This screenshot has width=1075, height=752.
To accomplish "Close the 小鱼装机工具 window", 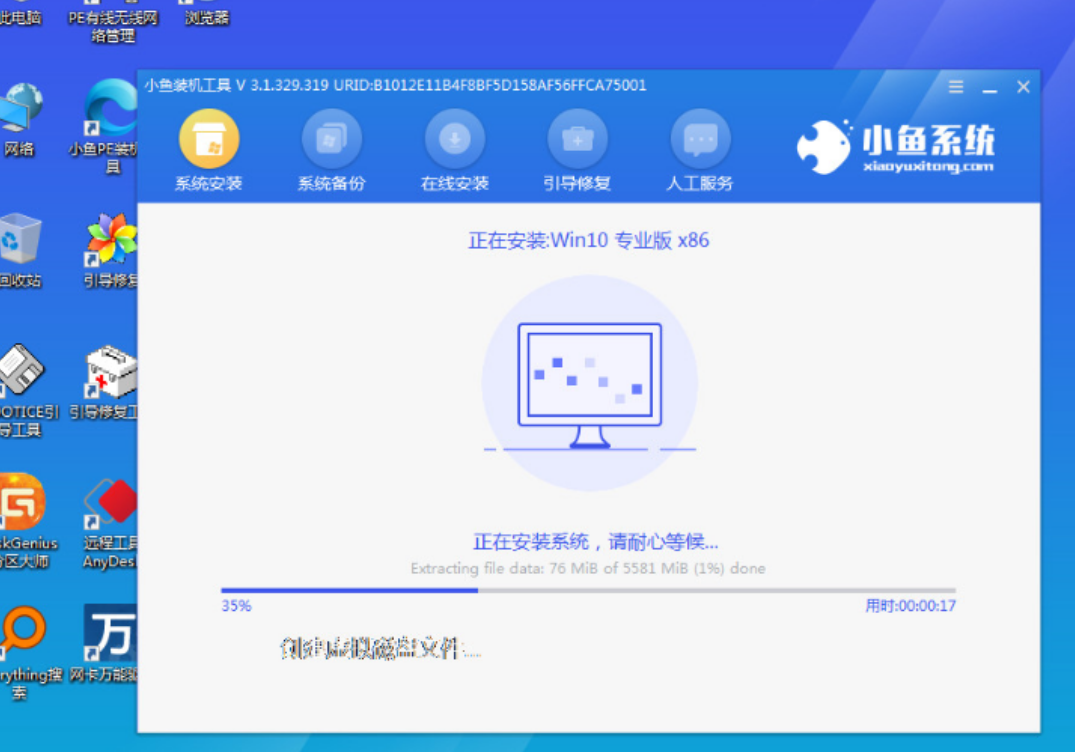I will point(1023,87).
